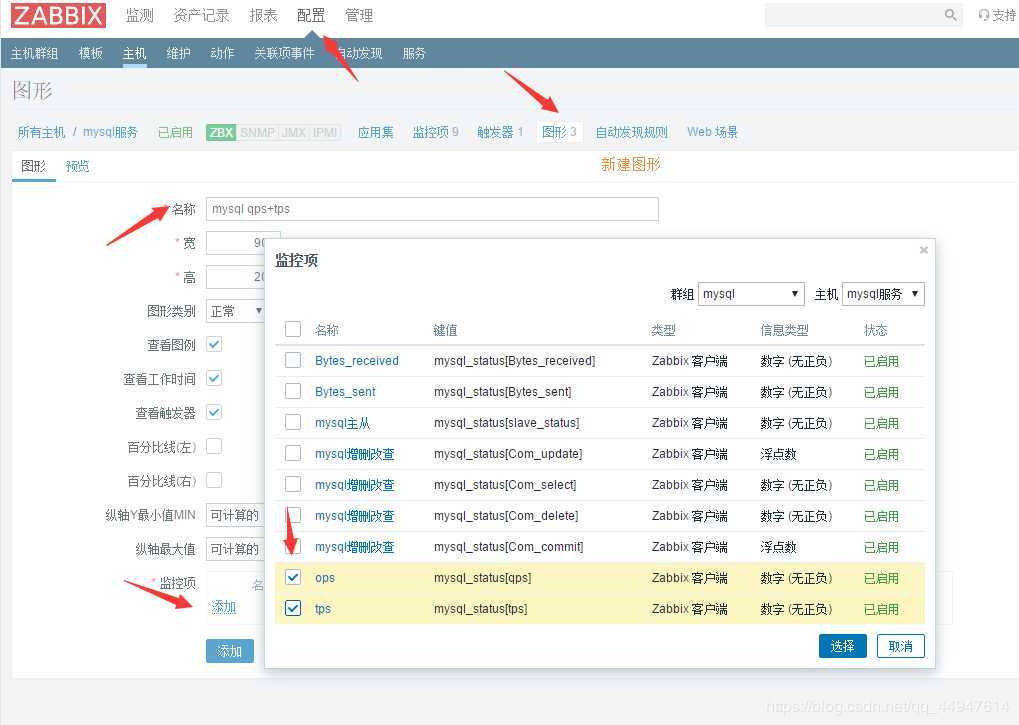The image size is (1019, 725).
Task: Enable 百分比线(左) checkbox
Action: [214, 446]
